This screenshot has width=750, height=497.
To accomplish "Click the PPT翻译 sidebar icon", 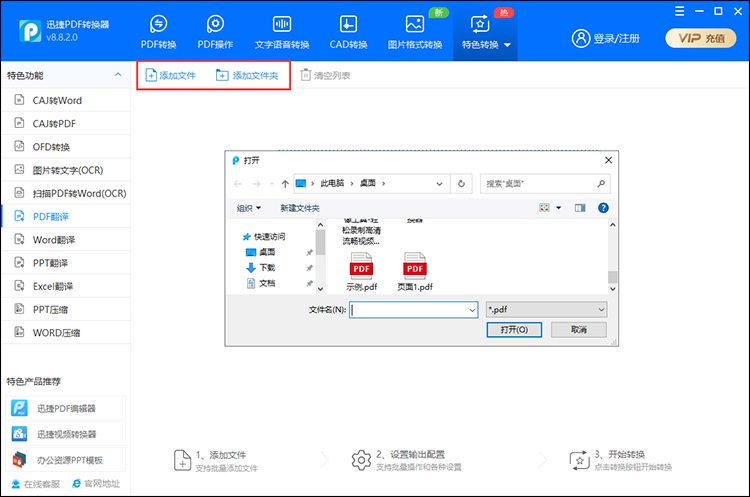I will coord(19,262).
